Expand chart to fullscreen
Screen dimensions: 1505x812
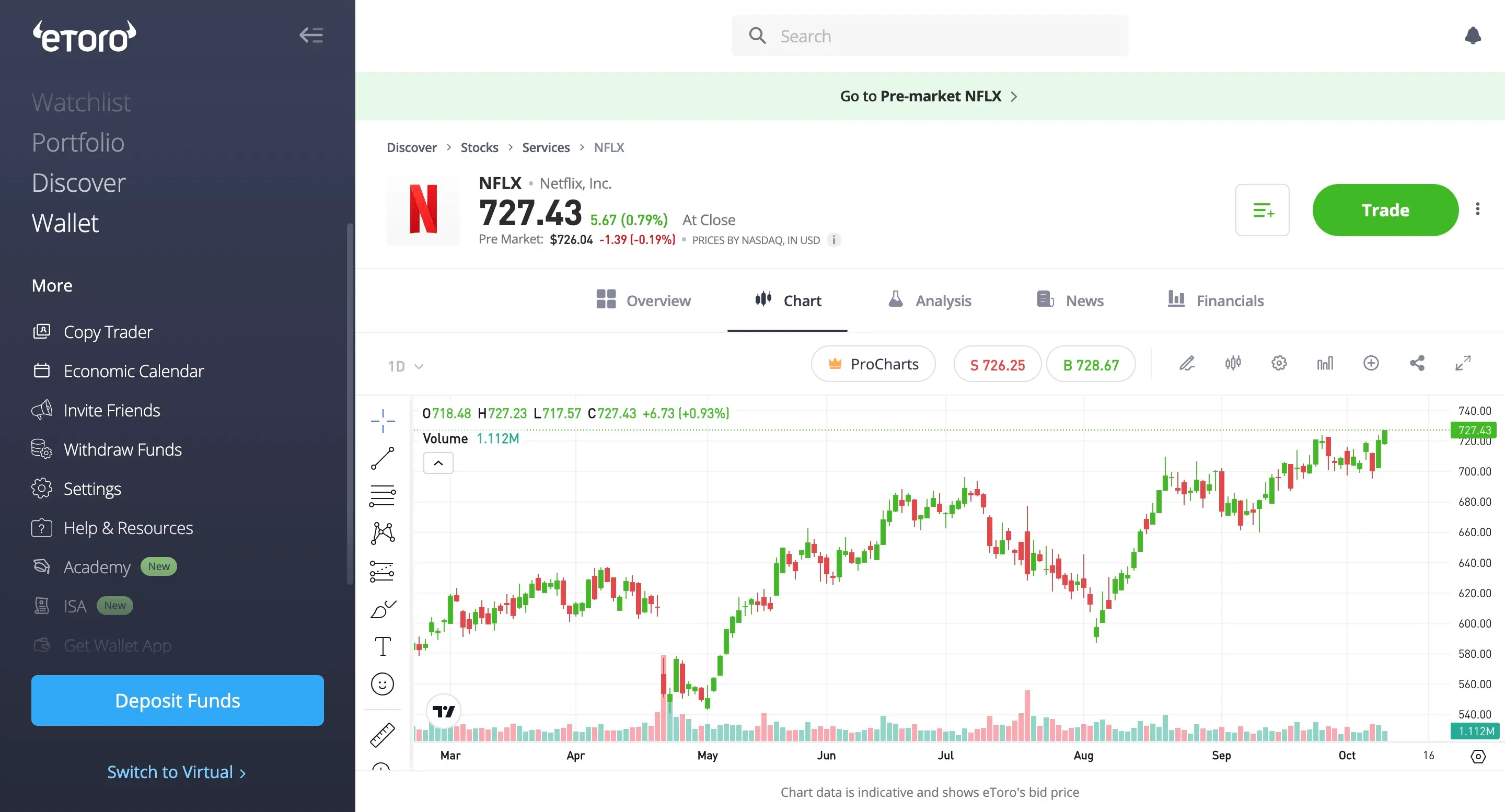1462,363
